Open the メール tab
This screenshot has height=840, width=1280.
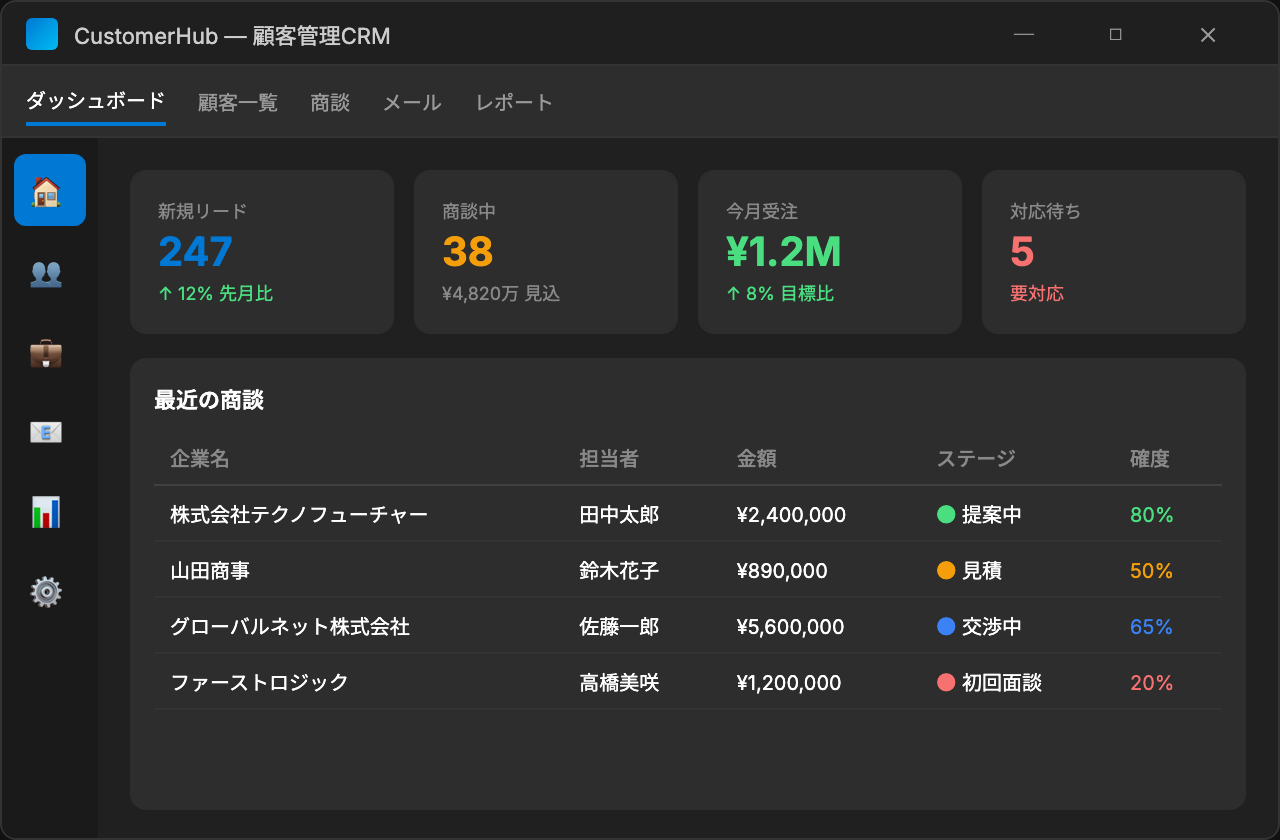tap(411, 102)
